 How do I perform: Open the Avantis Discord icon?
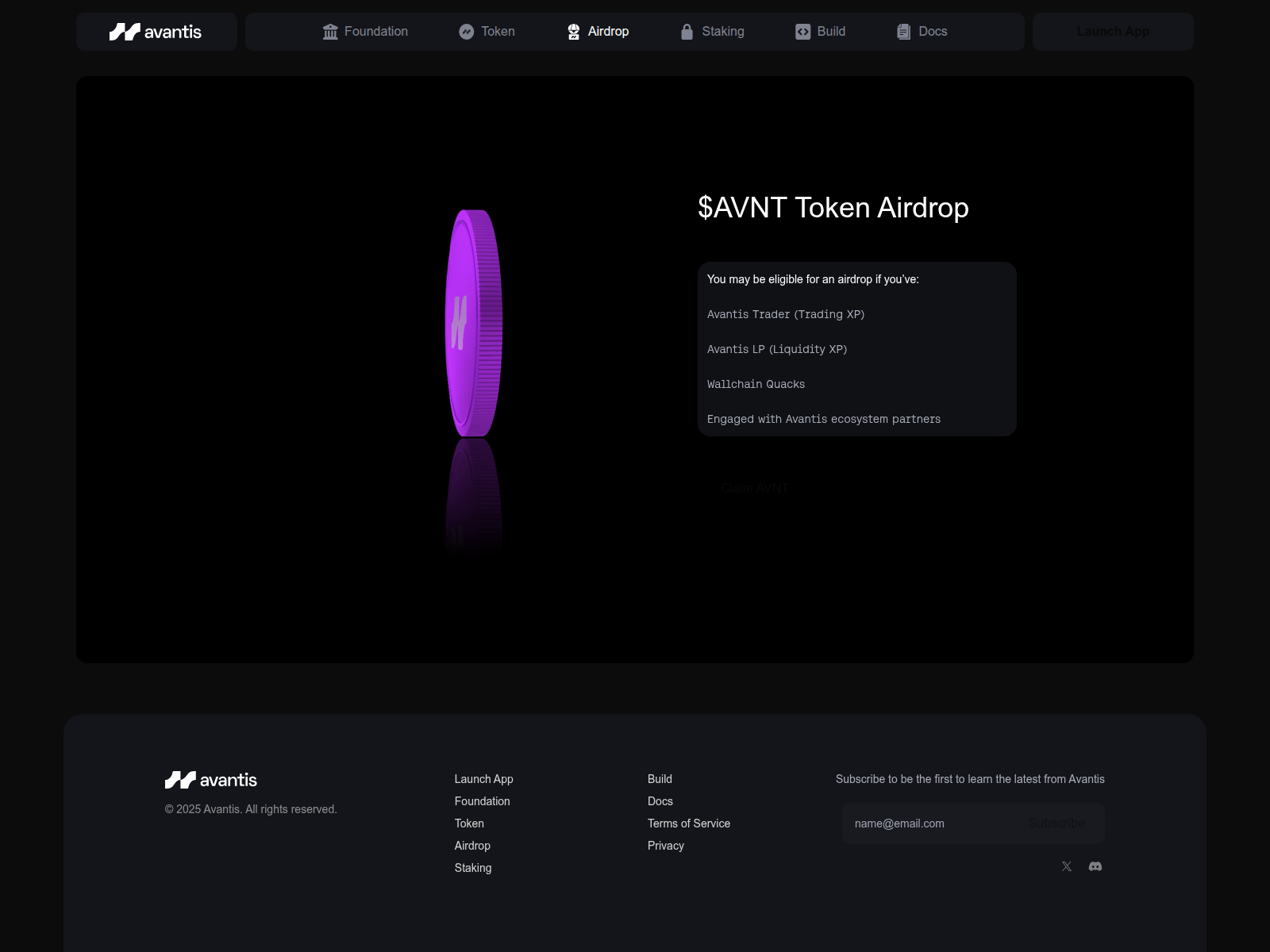(x=1095, y=866)
